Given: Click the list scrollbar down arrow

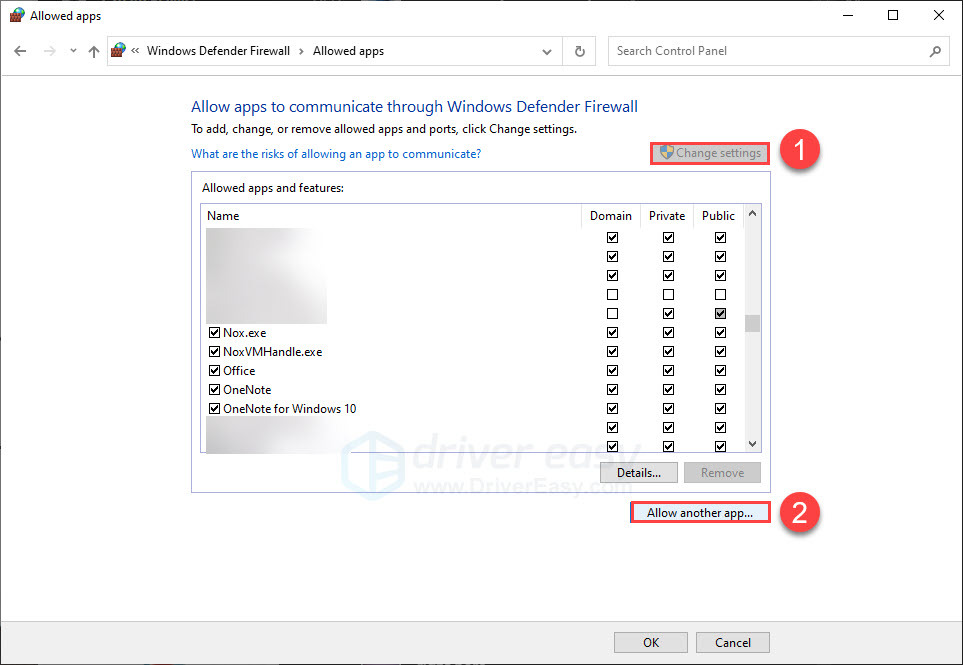Looking at the screenshot, I should [x=752, y=444].
